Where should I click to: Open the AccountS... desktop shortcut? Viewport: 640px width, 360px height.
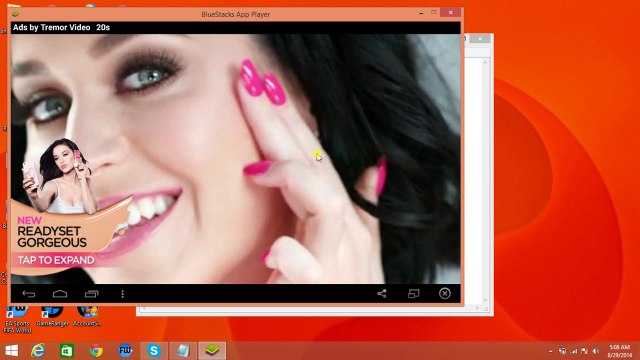[x=87, y=316]
